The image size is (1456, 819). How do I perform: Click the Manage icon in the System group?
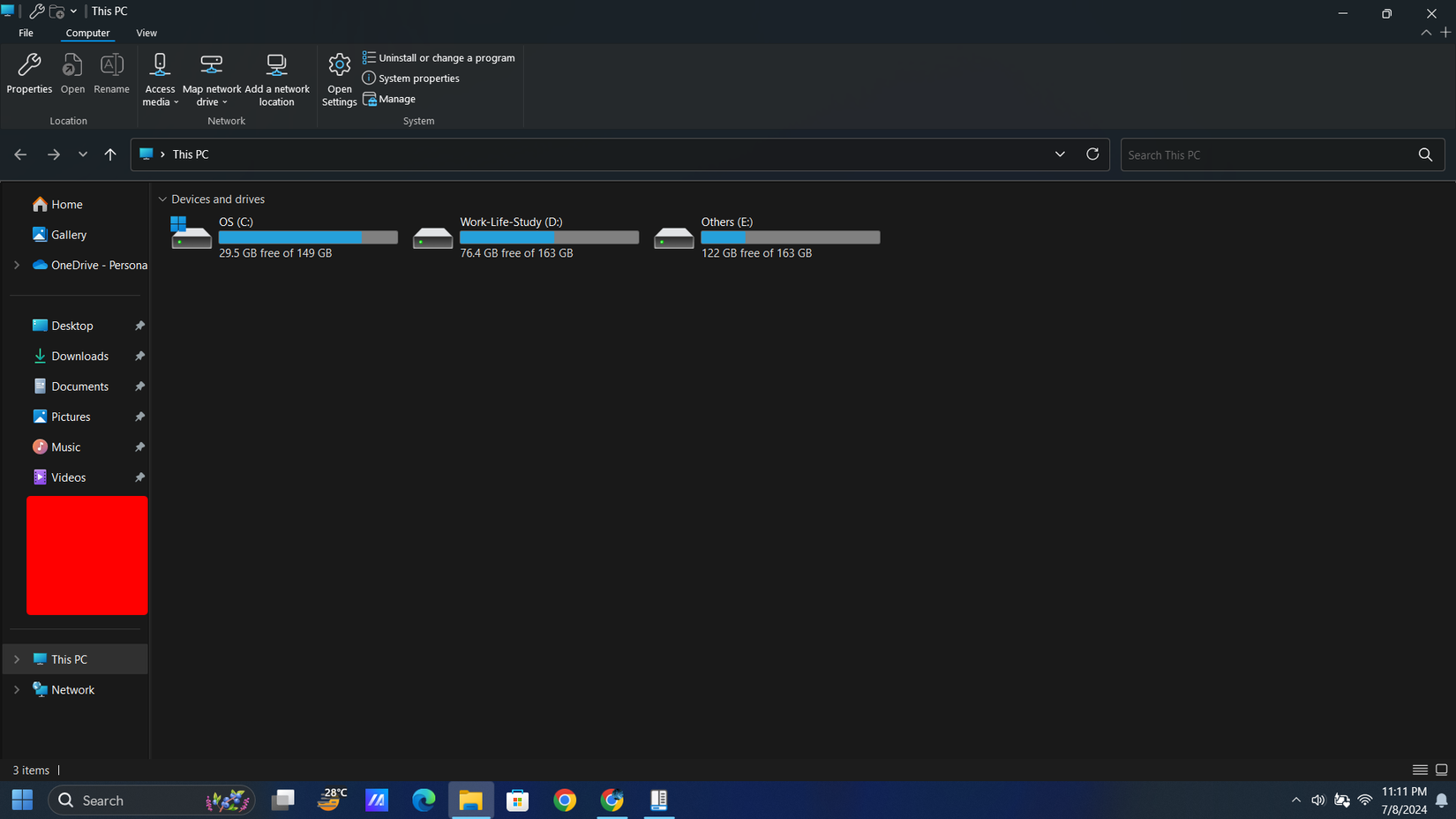[x=389, y=99]
